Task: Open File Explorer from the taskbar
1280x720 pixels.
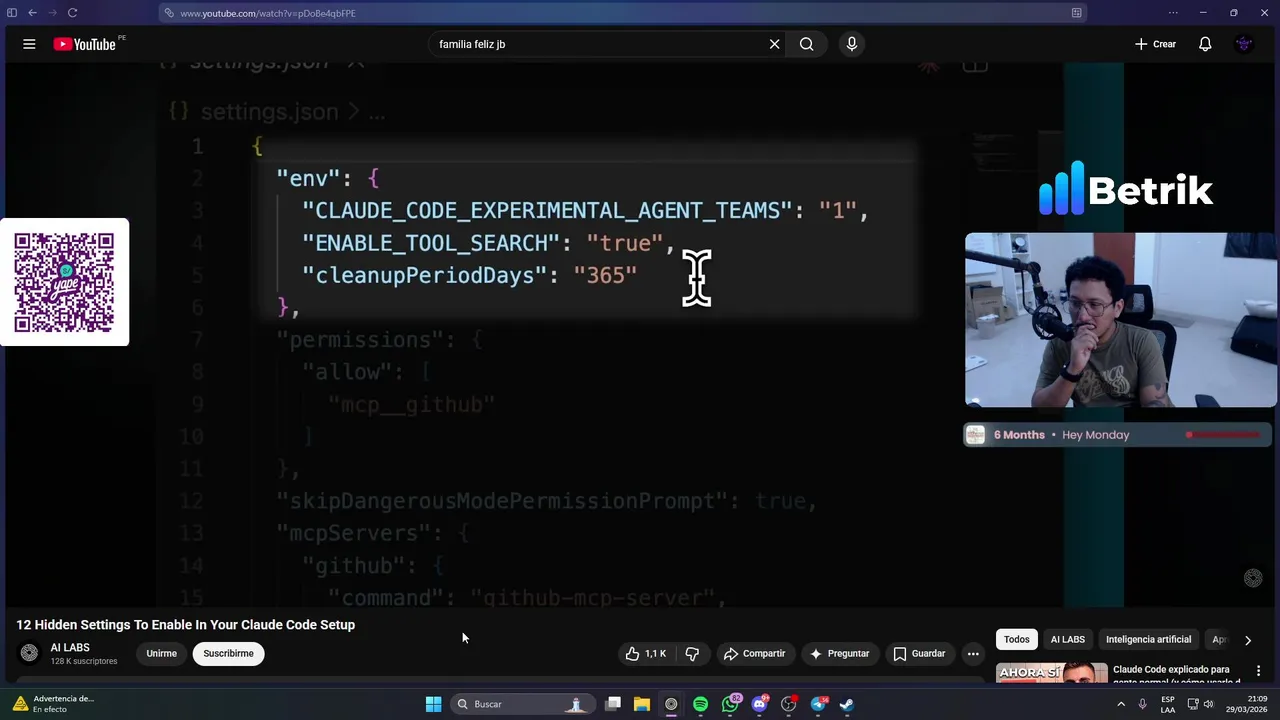Action: (642, 704)
